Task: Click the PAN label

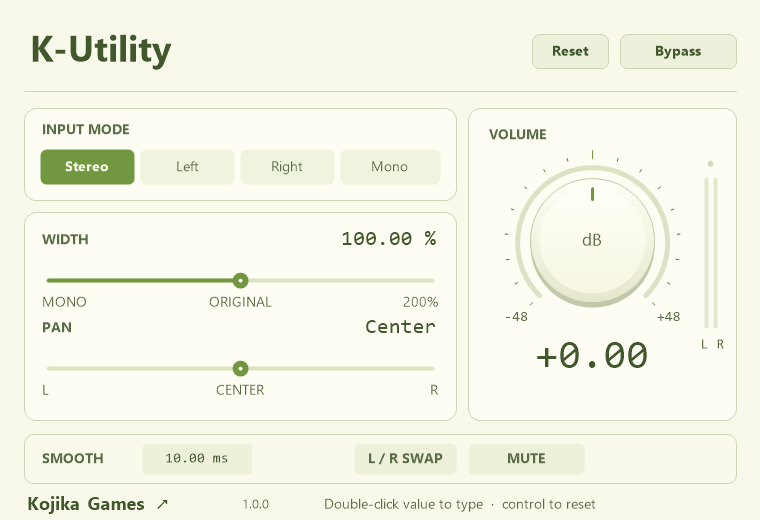Action: 57,328
